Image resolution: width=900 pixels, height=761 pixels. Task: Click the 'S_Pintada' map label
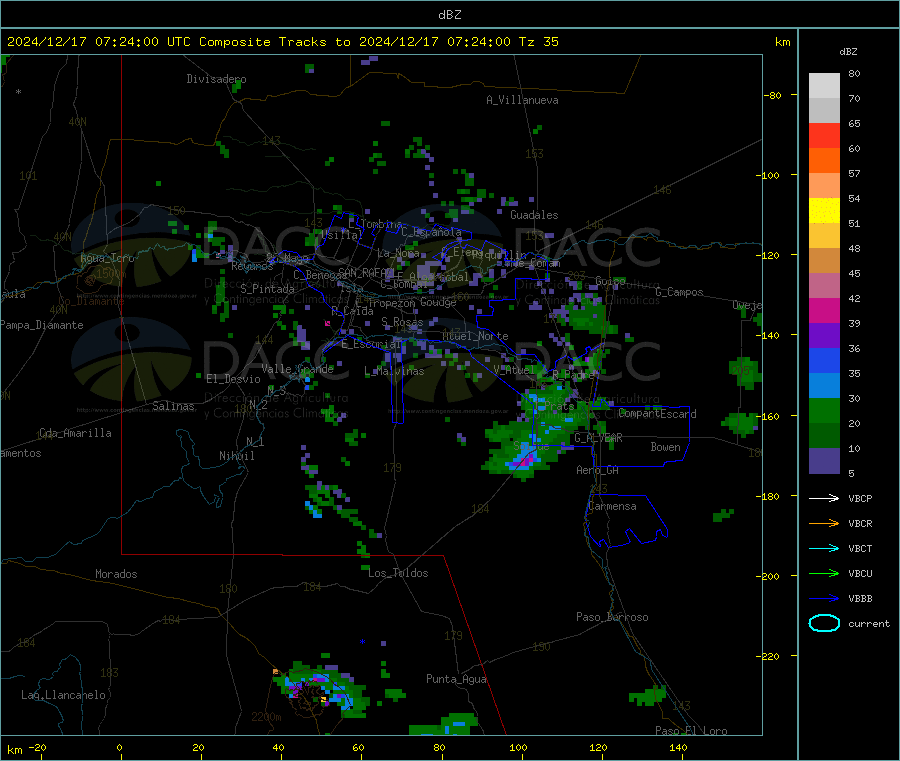pyautogui.click(x=267, y=289)
